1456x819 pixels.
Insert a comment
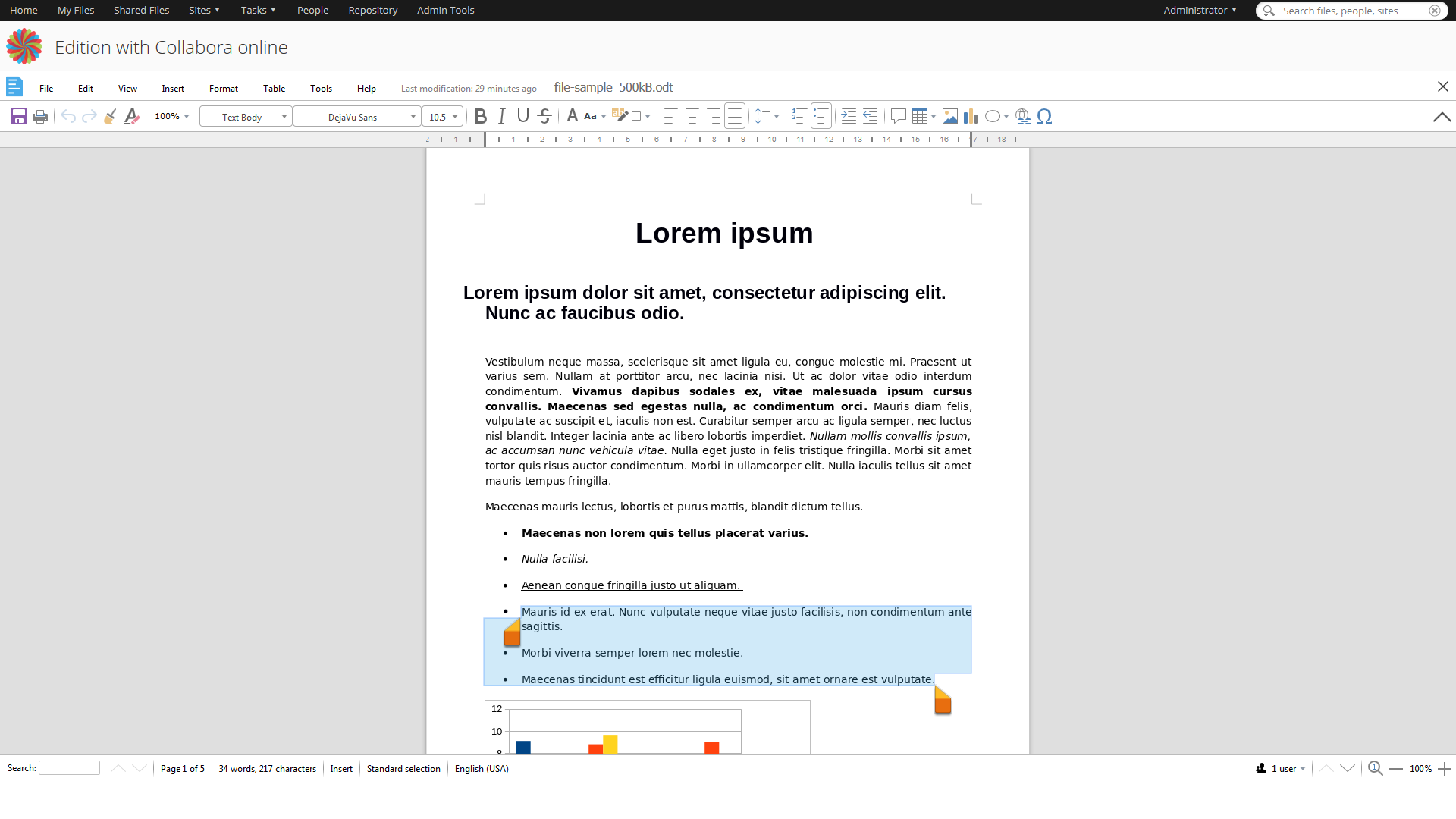[x=899, y=116]
